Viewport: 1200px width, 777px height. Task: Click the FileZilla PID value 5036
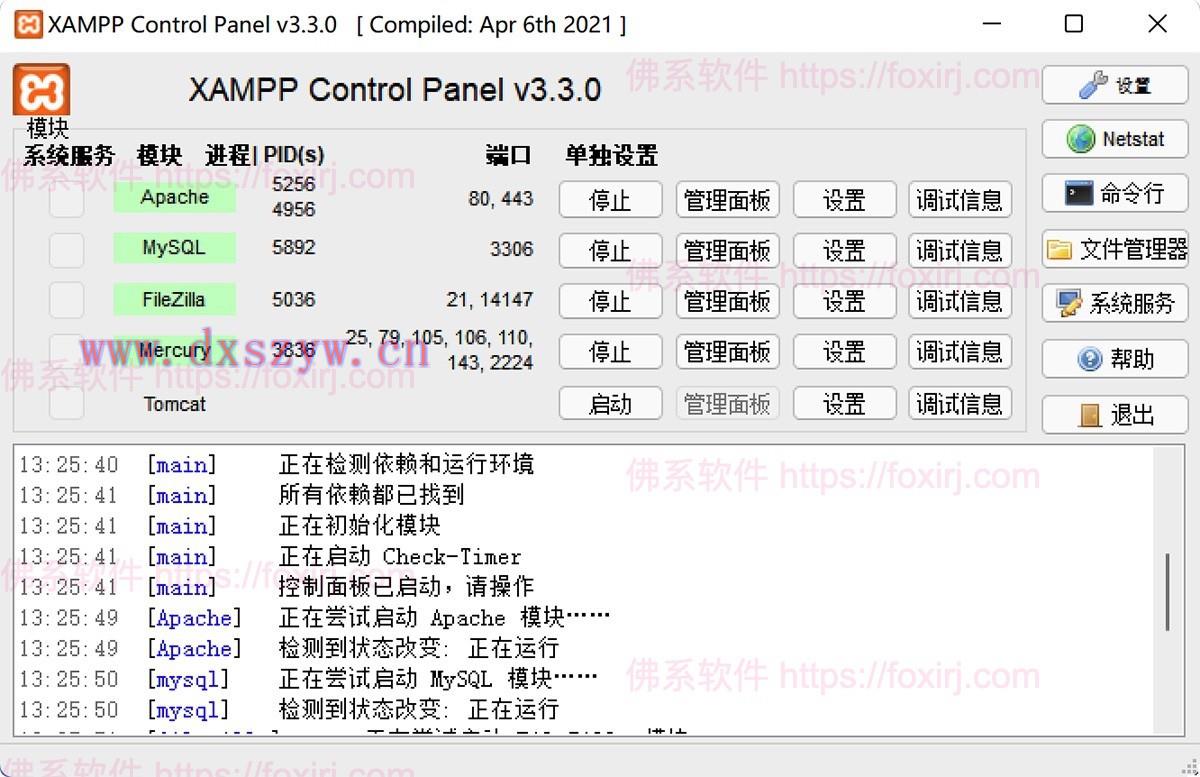(x=293, y=298)
